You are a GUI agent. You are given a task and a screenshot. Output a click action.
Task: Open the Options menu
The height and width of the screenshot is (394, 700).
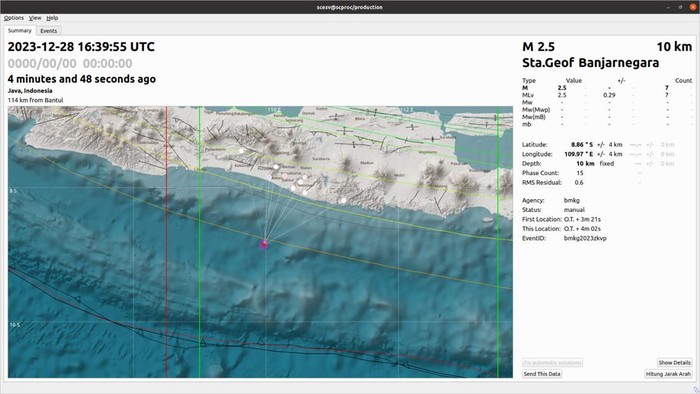(14, 18)
